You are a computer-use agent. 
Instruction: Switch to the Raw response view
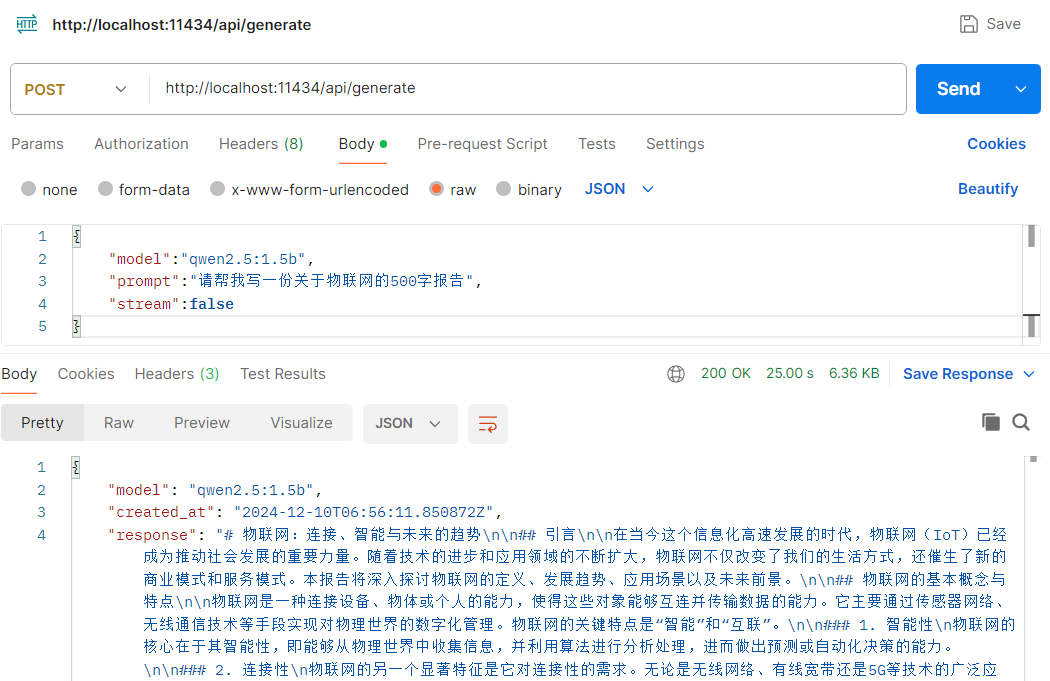click(119, 423)
